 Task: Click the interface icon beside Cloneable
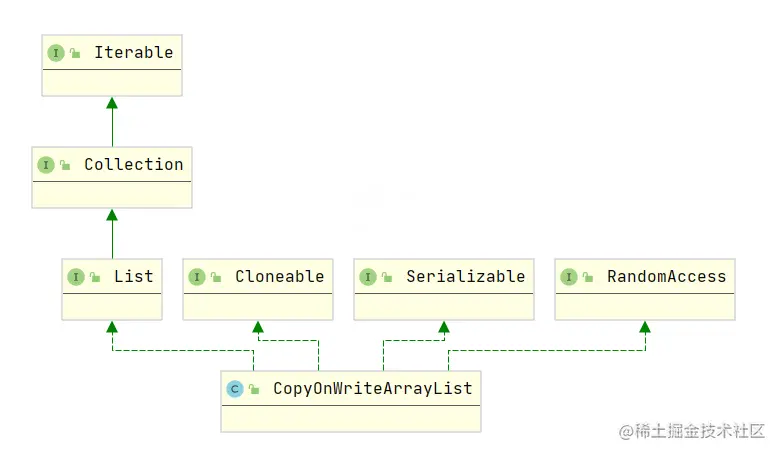tap(197, 277)
